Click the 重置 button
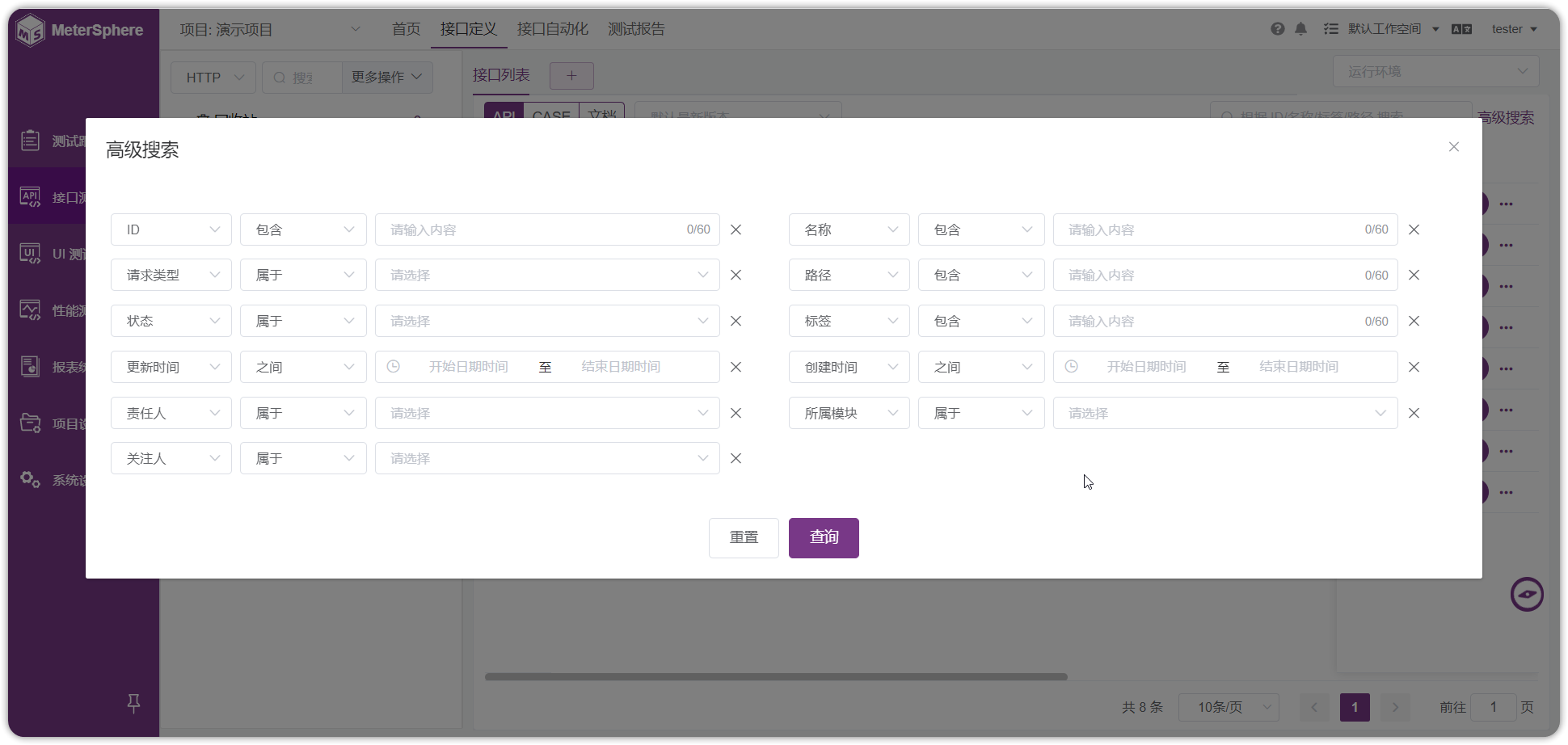1568x745 pixels. (x=744, y=537)
